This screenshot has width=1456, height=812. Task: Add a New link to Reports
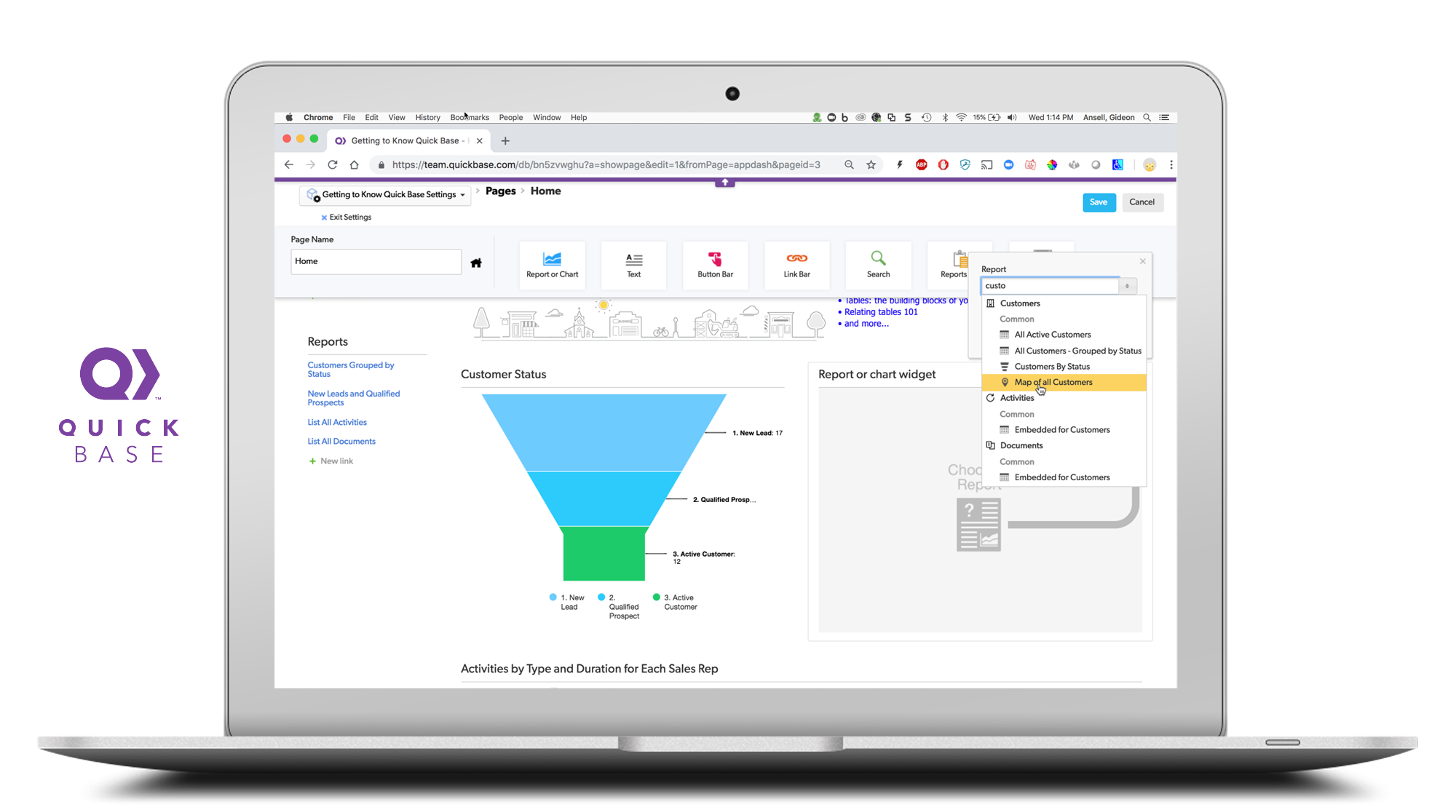[331, 461]
